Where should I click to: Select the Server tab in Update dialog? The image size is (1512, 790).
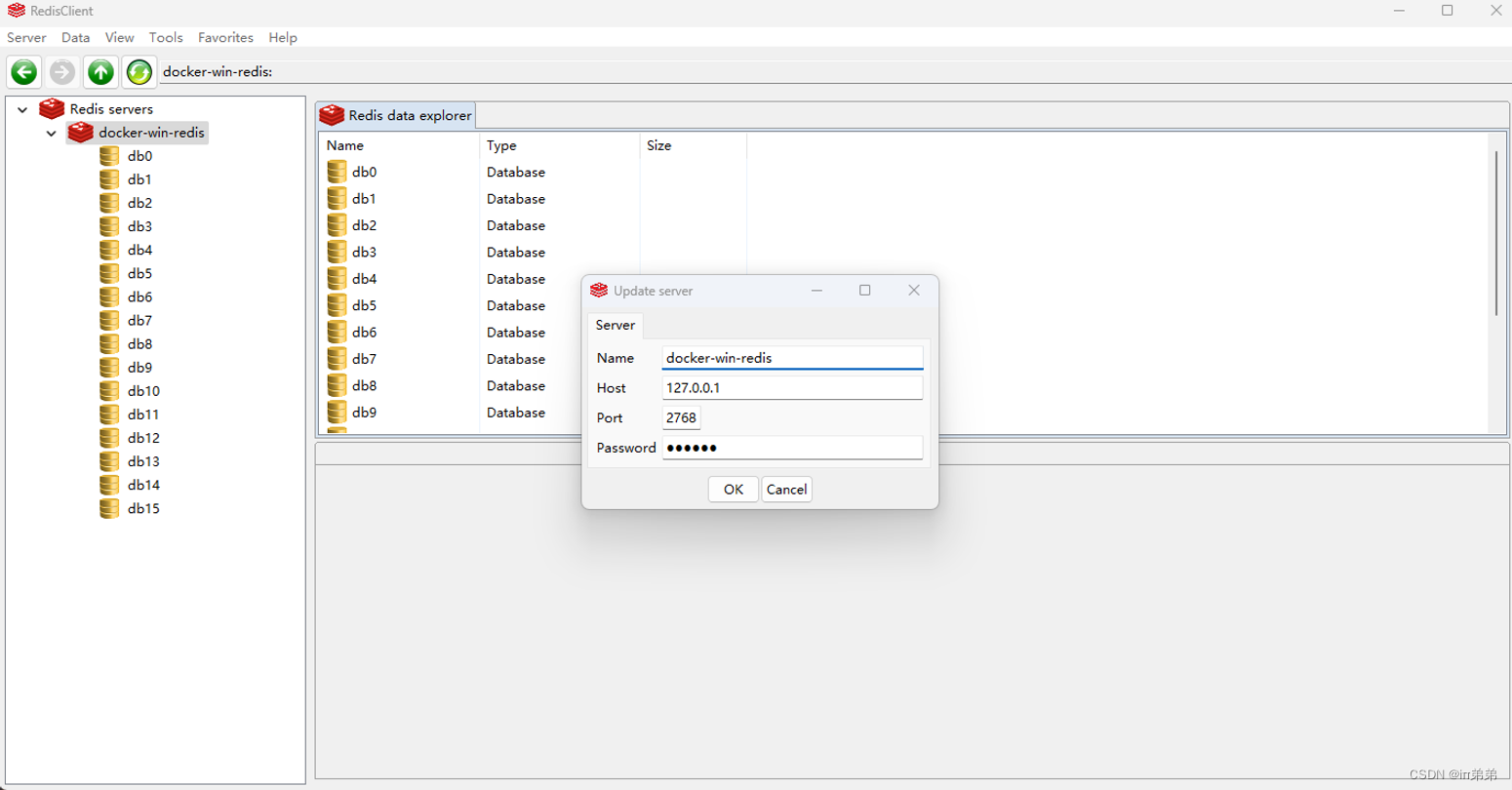click(x=615, y=325)
